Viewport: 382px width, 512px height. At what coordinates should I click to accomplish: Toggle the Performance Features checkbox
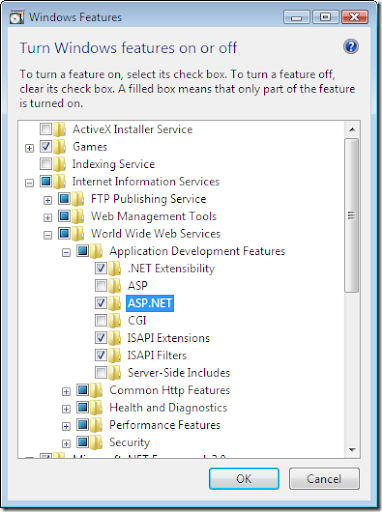83,424
